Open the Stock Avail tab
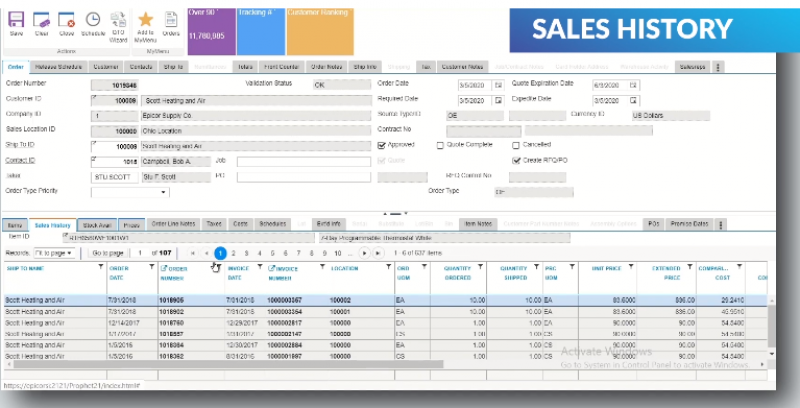 pyautogui.click(x=97, y=224)
